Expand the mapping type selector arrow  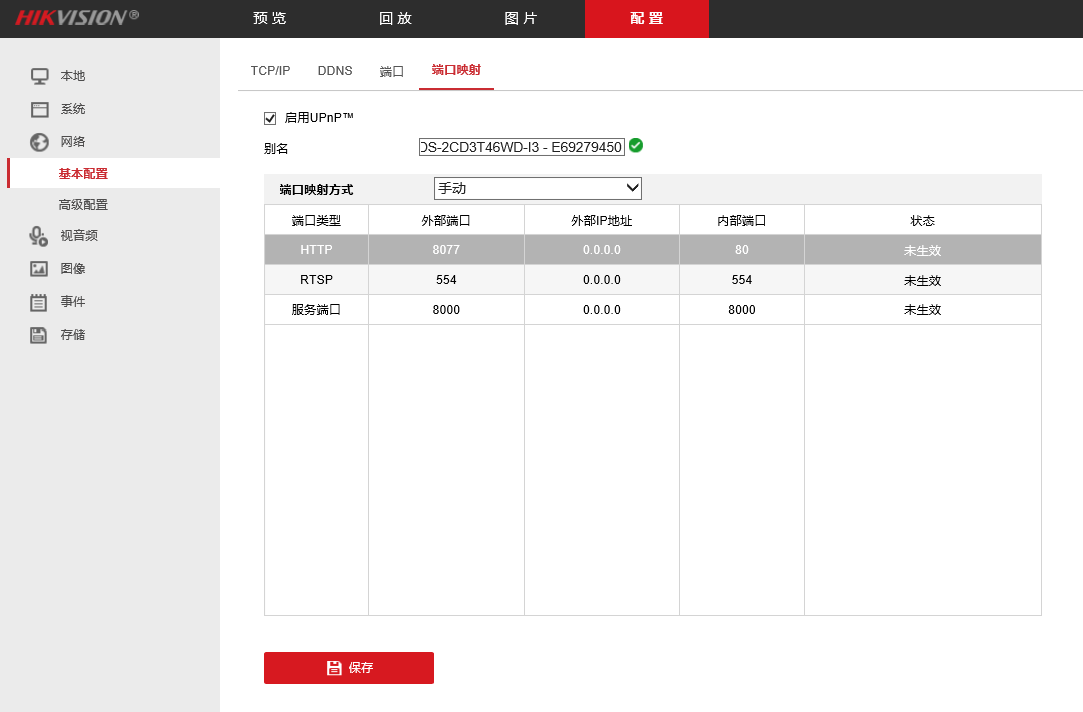pos(634,188)
